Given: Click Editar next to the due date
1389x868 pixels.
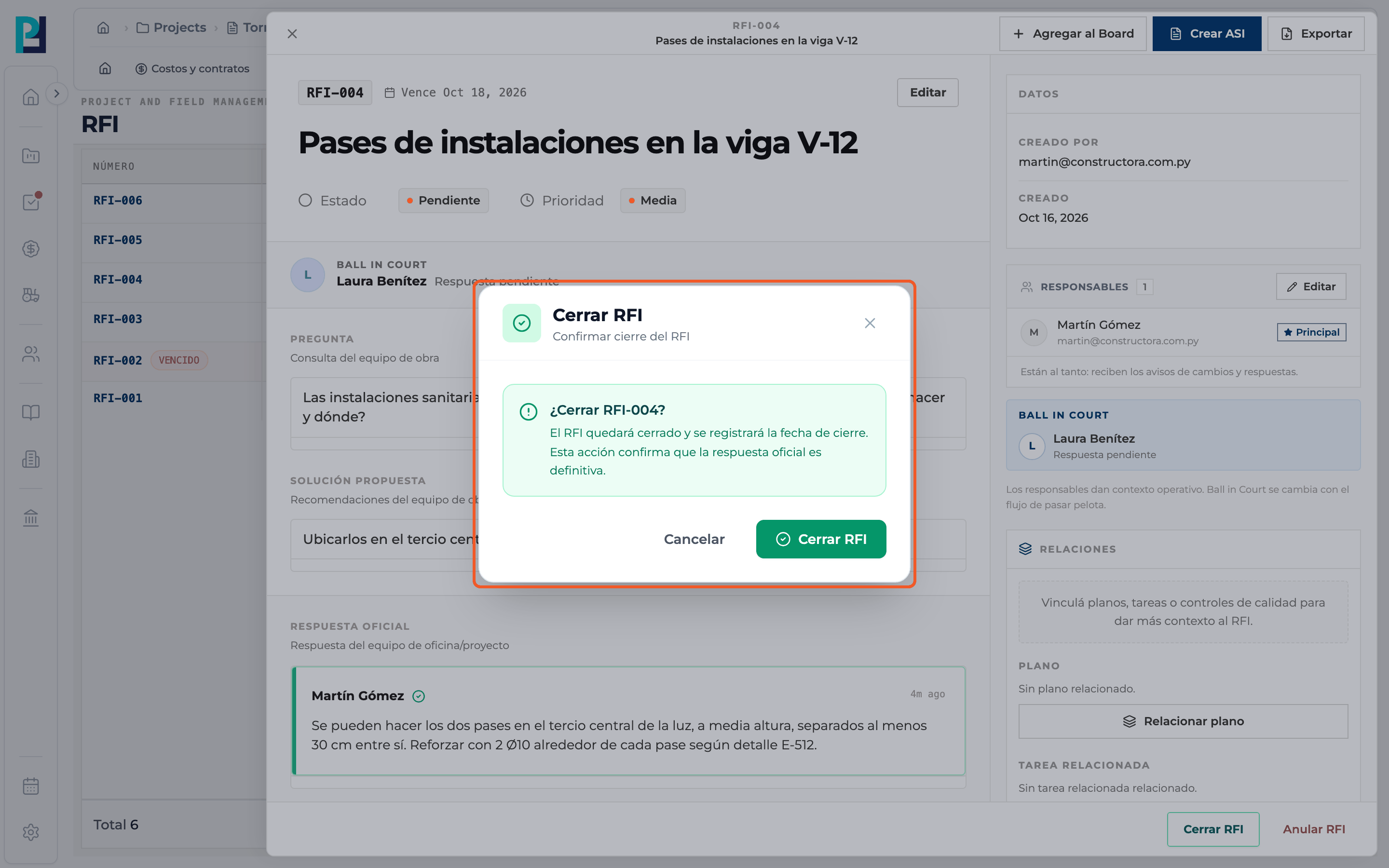Looking at the screenshot, I should [x=927, y=93].
